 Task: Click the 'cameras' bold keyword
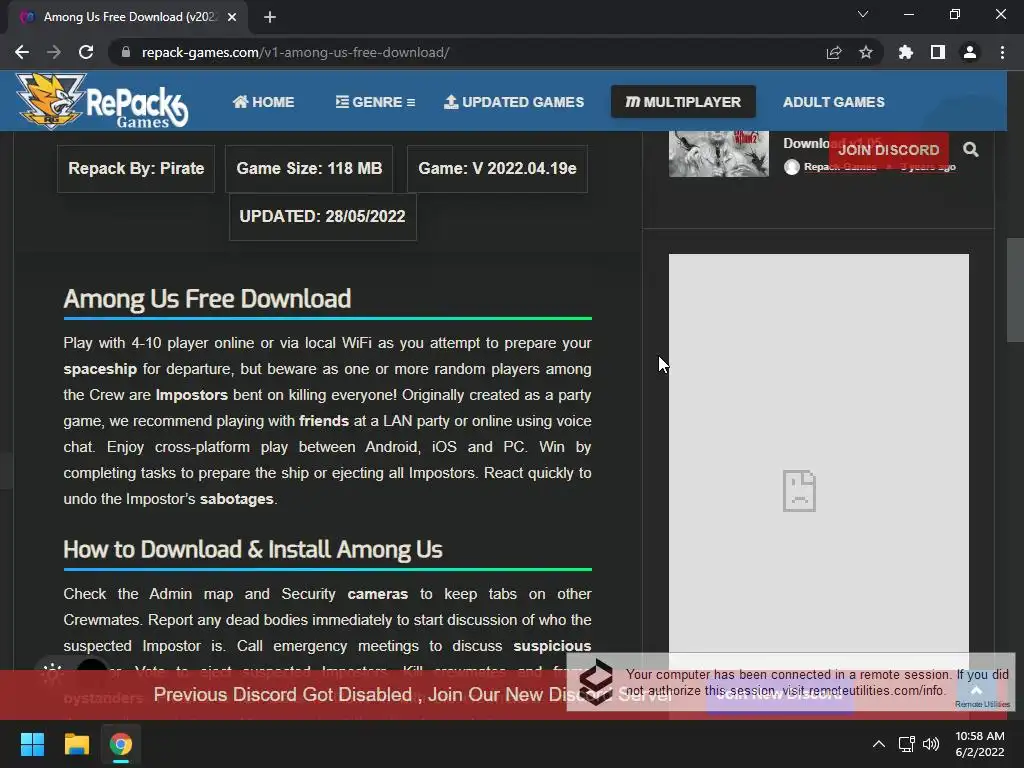pyautogui.click(x=377, y=594)
